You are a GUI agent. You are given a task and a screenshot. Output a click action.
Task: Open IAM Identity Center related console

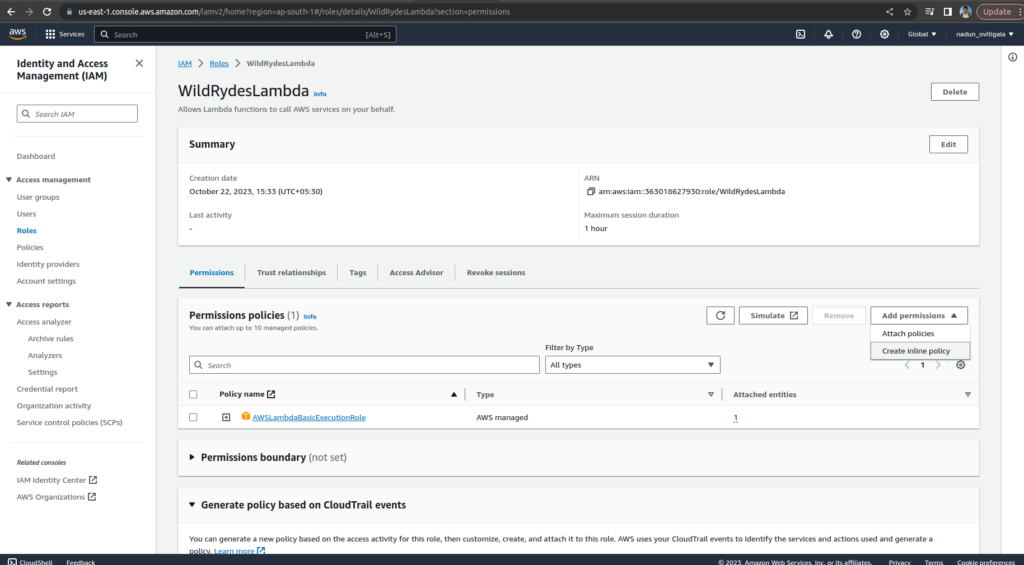click(57, 480)
